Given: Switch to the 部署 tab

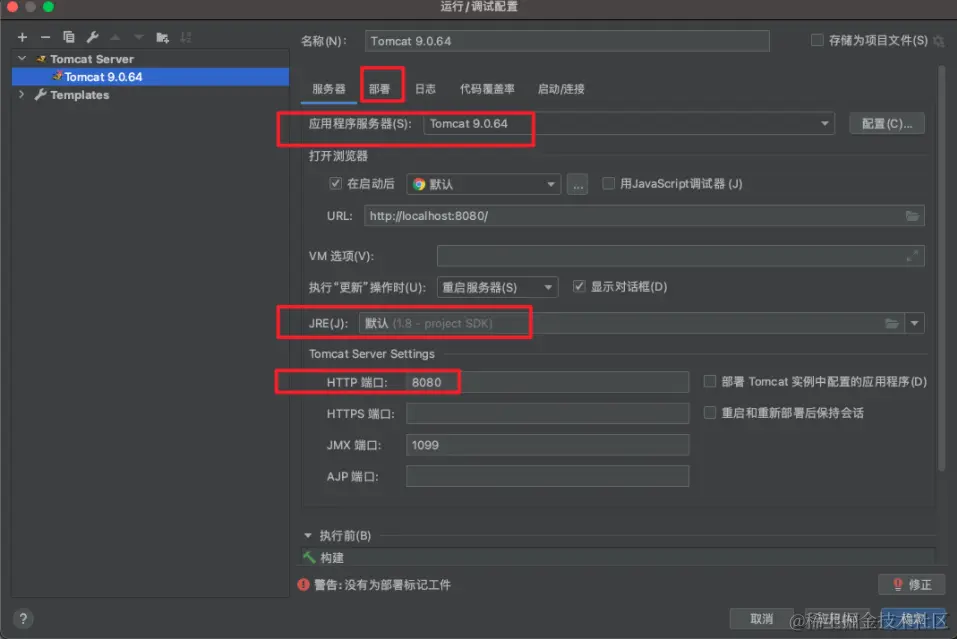Looking at the screenshot, I should (379, 89).
